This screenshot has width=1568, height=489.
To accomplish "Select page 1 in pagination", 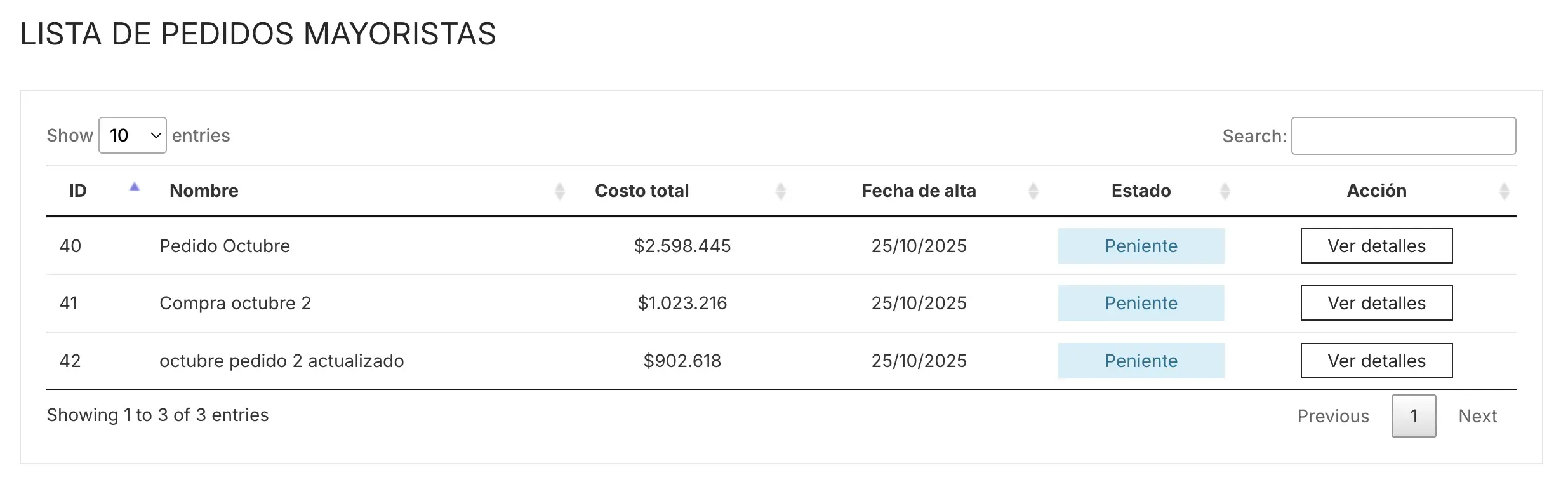I will [1414, 416].
